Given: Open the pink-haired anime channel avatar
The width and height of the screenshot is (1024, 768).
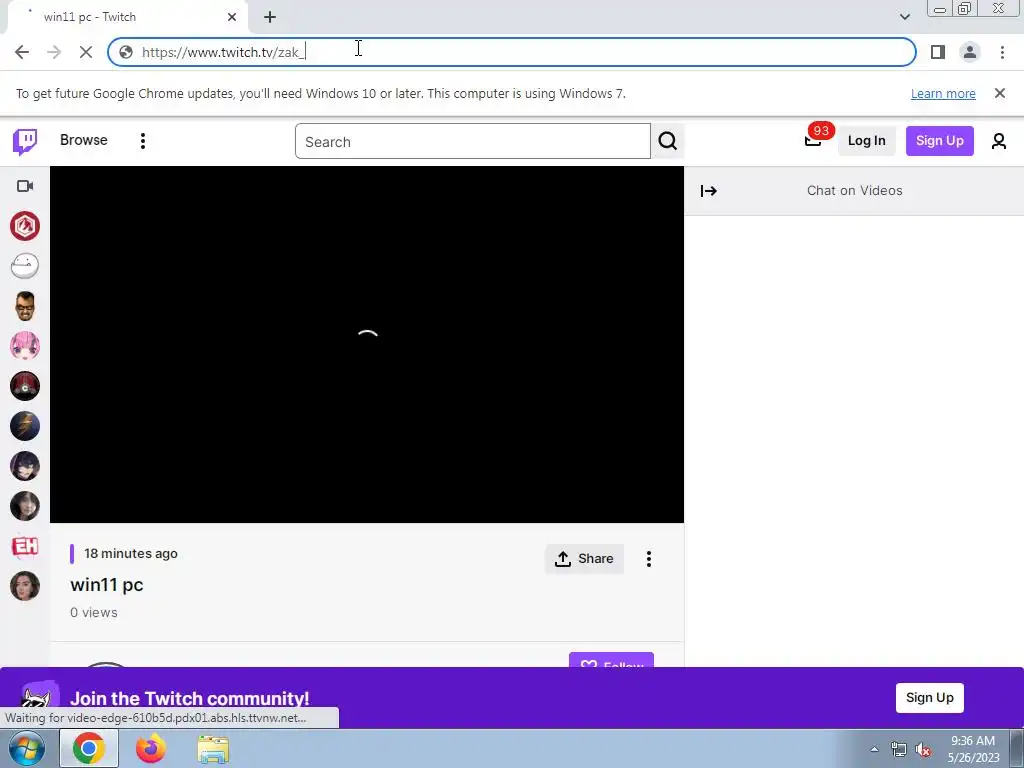Looking at the screenshot, I should point(25,346).
